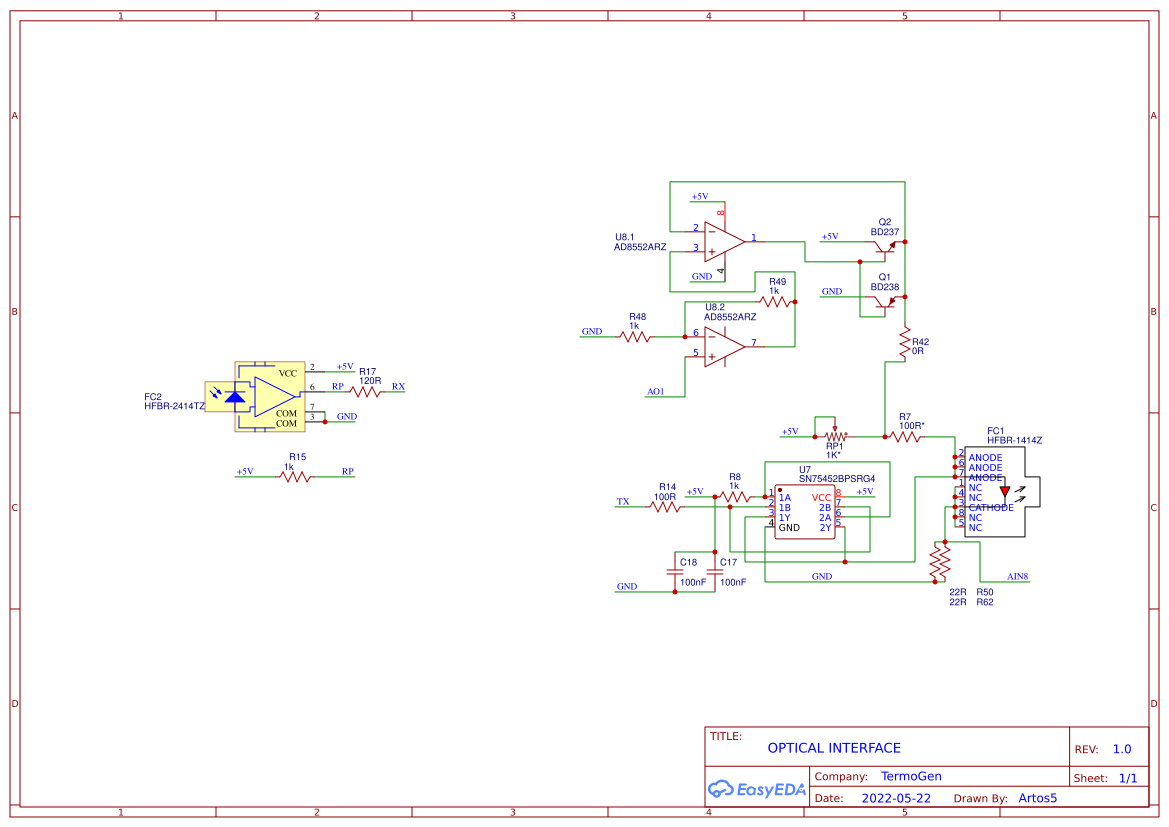Select the AO1 net flag
Screen dimensions: 1169x827
click(x=657, y=392)
